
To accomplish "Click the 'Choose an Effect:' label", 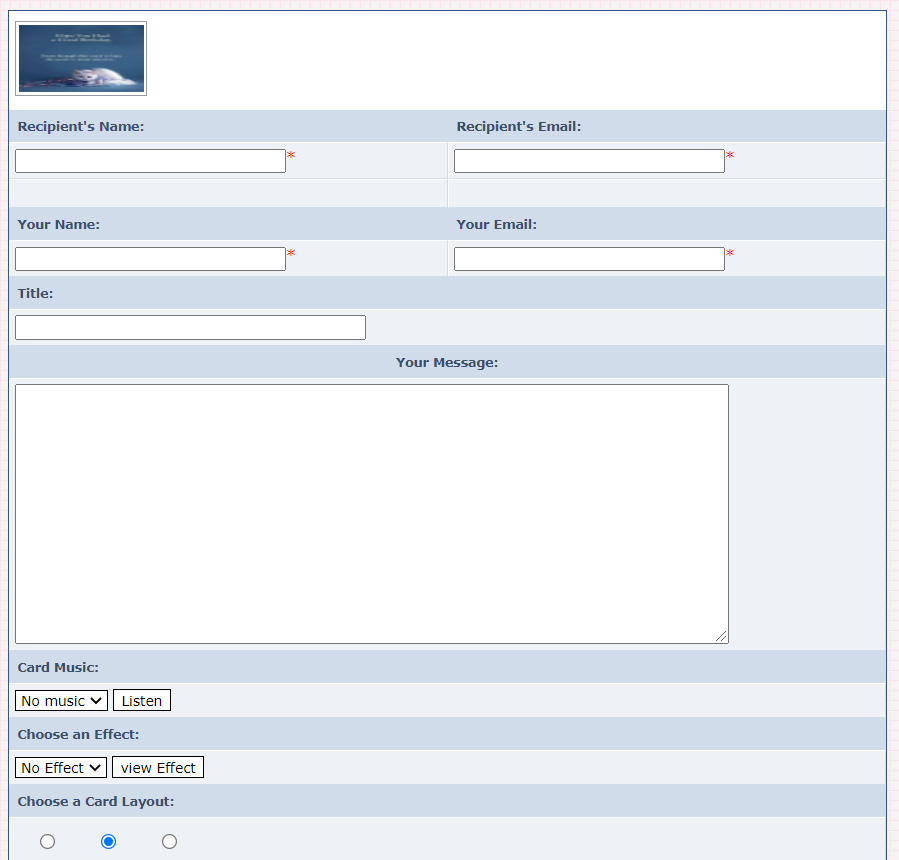I will pos(79,734).
